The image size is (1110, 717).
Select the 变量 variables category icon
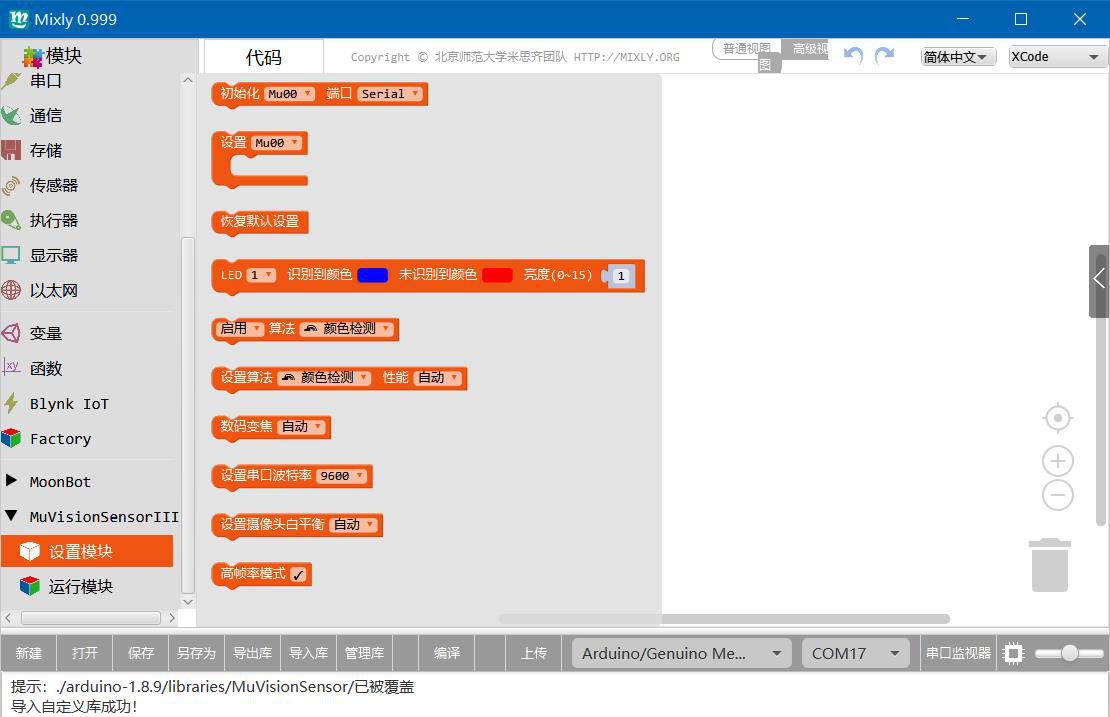pyautogui.click(x=11, y=333)
